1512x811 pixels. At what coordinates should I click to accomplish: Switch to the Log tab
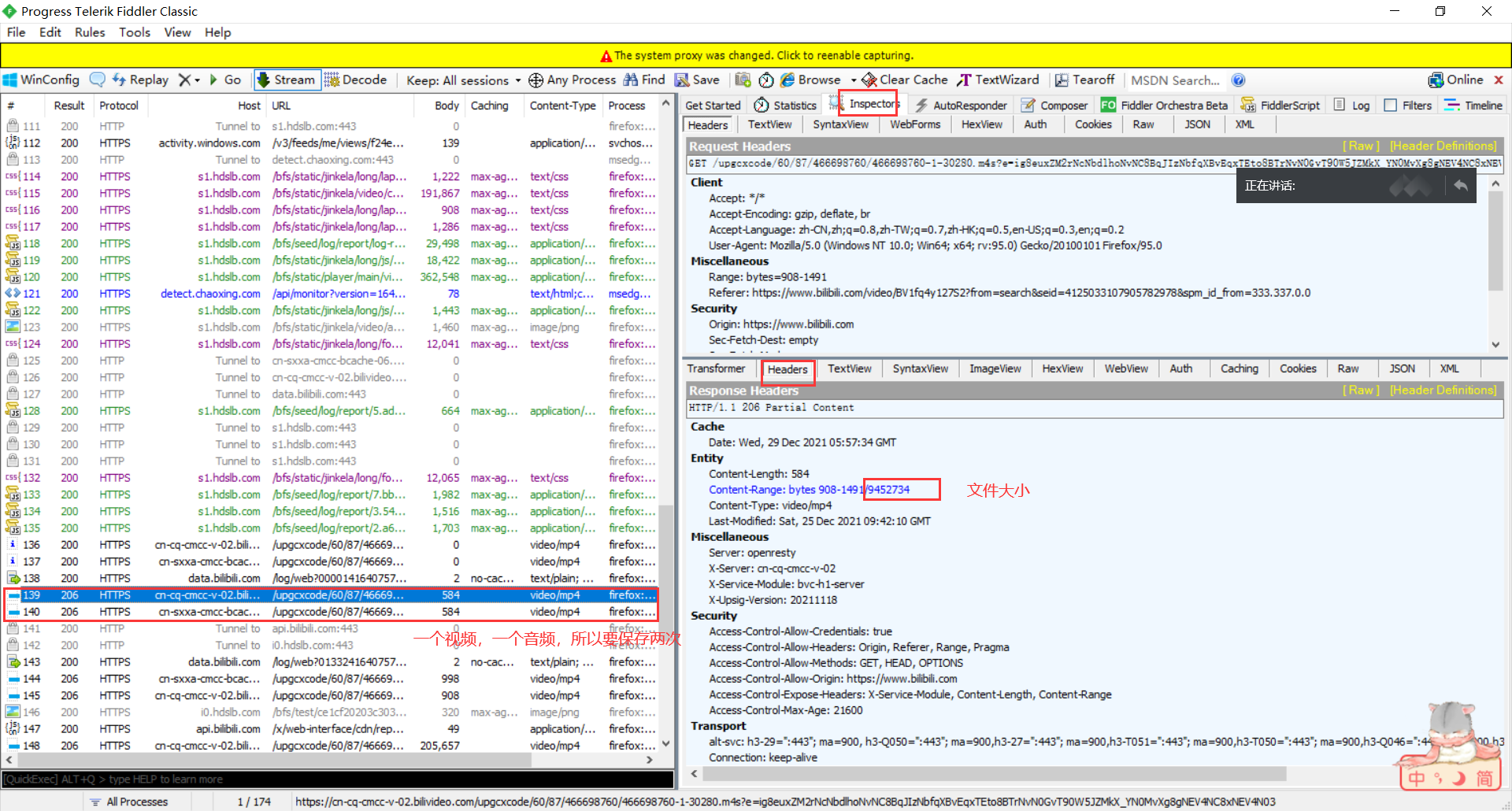click(x=1351, y=106)
